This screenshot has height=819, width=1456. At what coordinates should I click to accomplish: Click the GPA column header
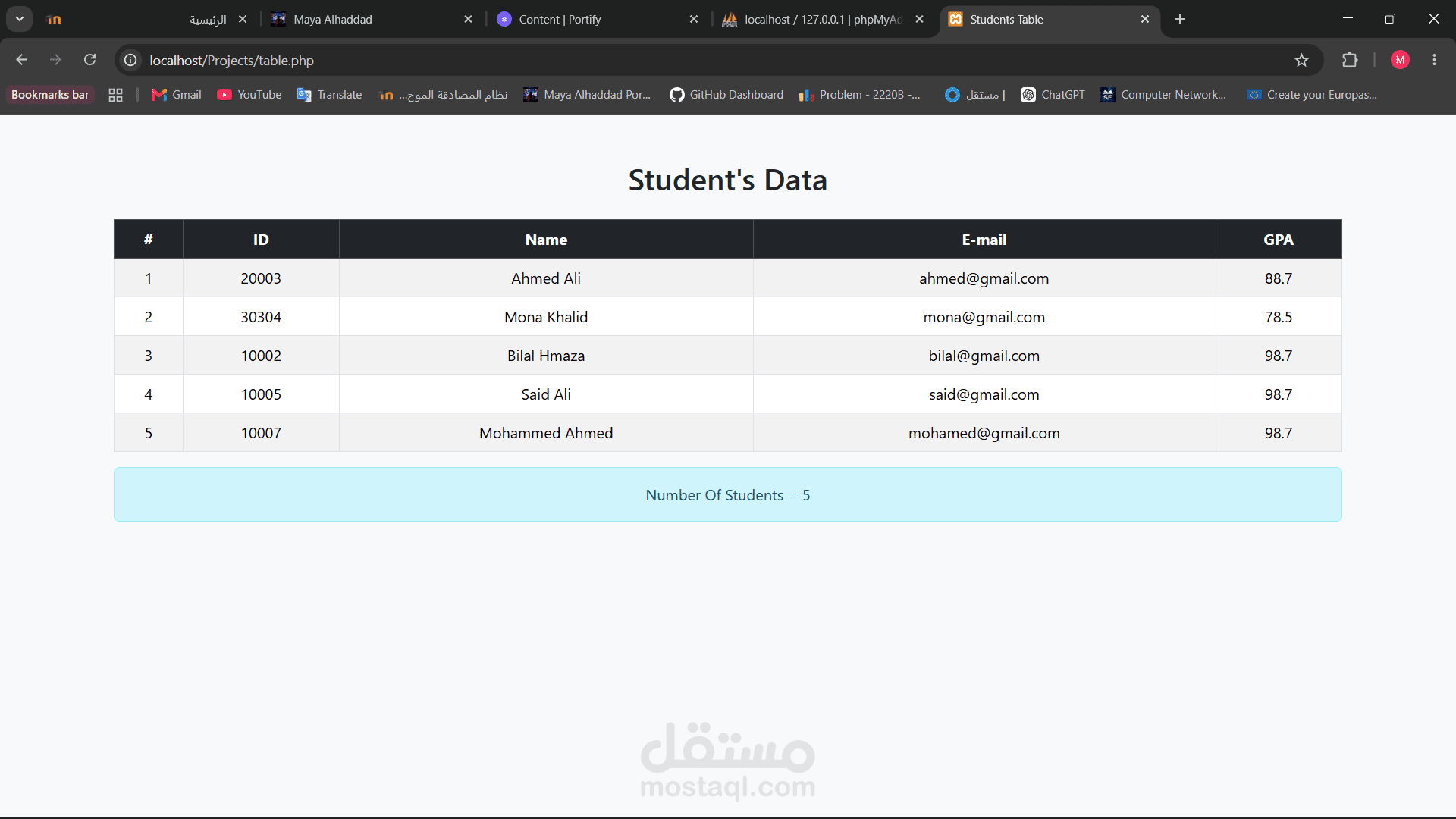(x=1279, y=240)
